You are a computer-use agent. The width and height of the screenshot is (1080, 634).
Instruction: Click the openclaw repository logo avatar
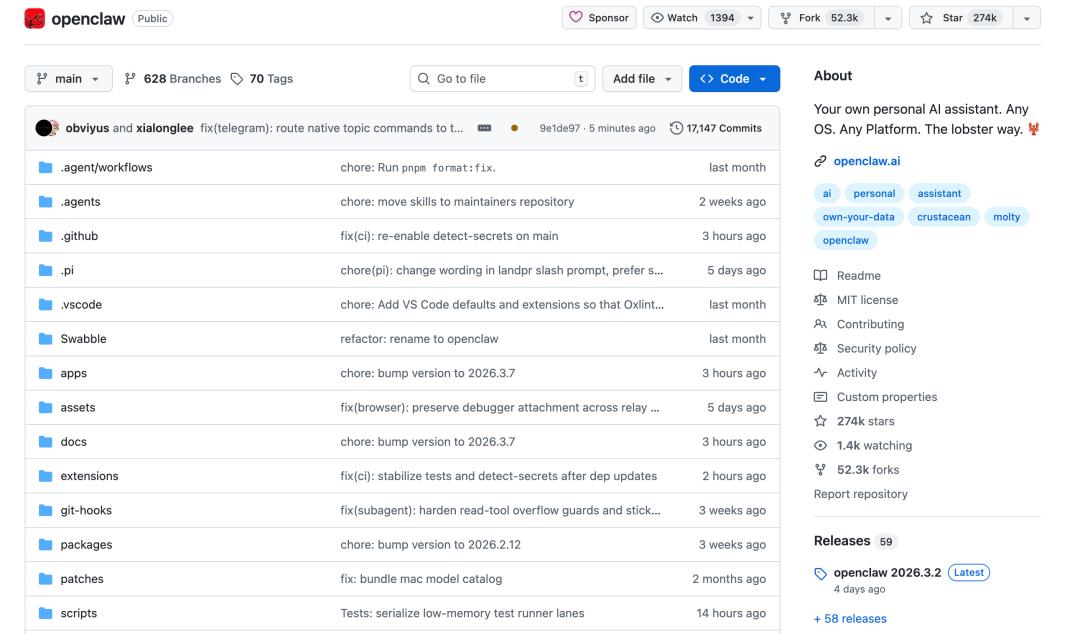click(35, 19)
